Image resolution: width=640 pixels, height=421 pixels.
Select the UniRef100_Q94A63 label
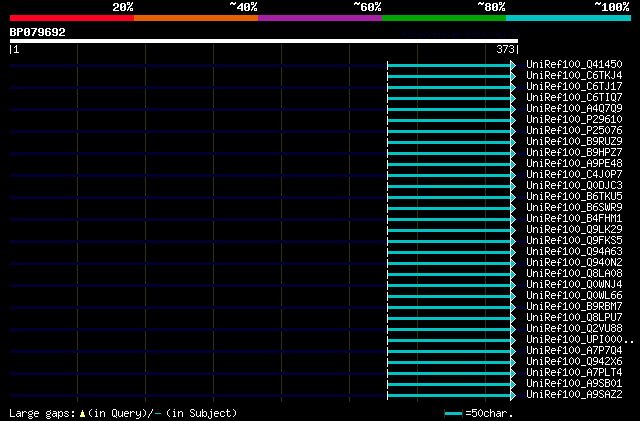tap(574, 252)
